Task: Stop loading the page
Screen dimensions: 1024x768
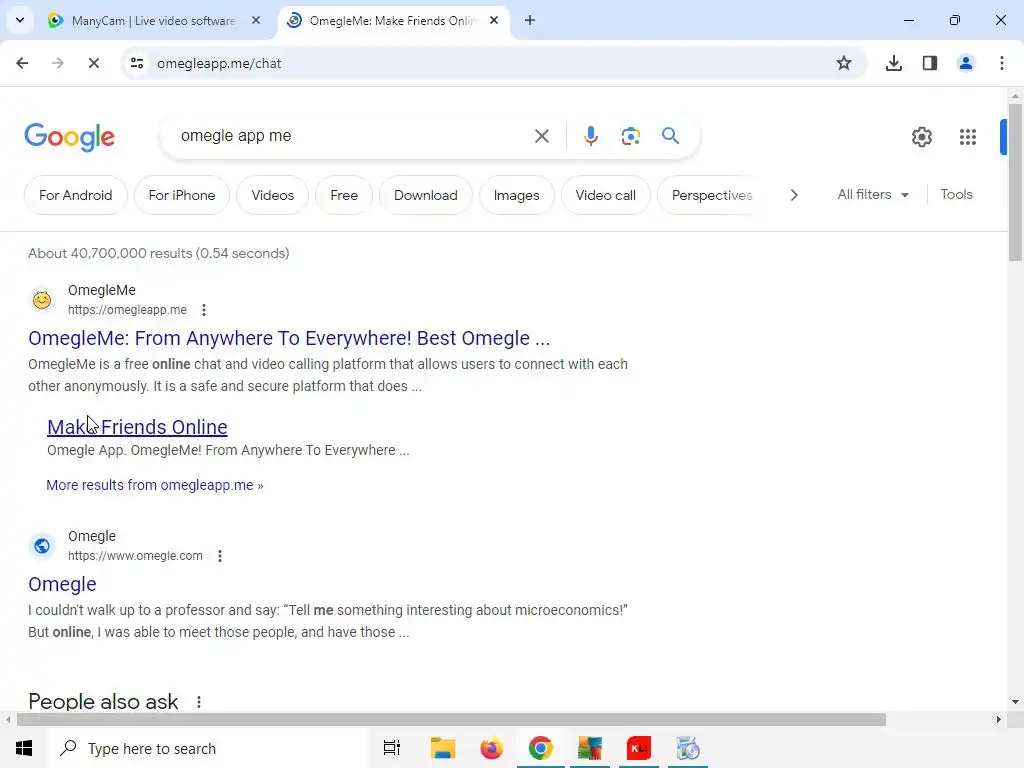Action: tap(93, 63)
